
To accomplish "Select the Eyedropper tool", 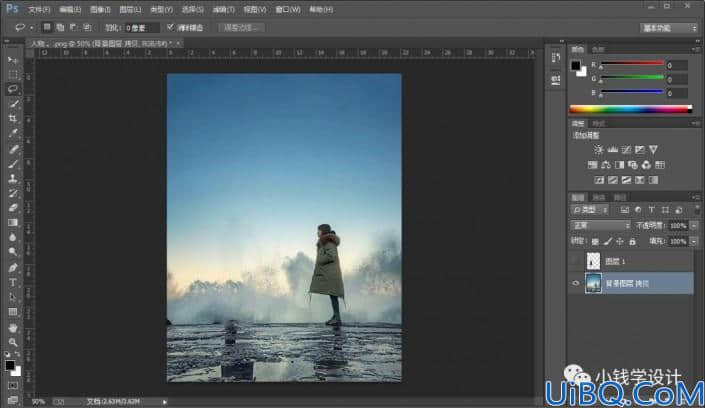I will [x=13, y=133].
